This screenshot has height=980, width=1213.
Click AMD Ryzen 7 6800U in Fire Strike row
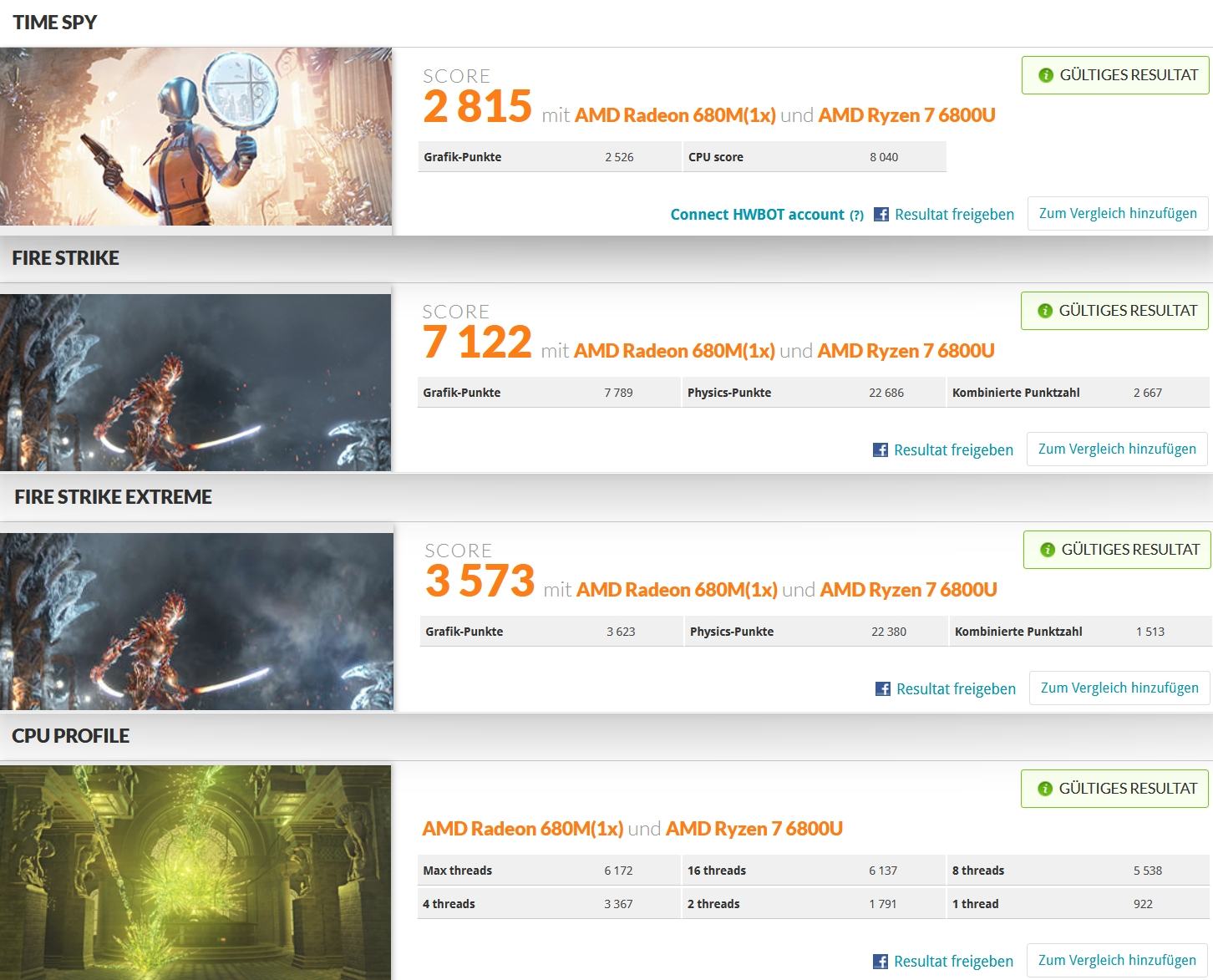click(906, 351)
